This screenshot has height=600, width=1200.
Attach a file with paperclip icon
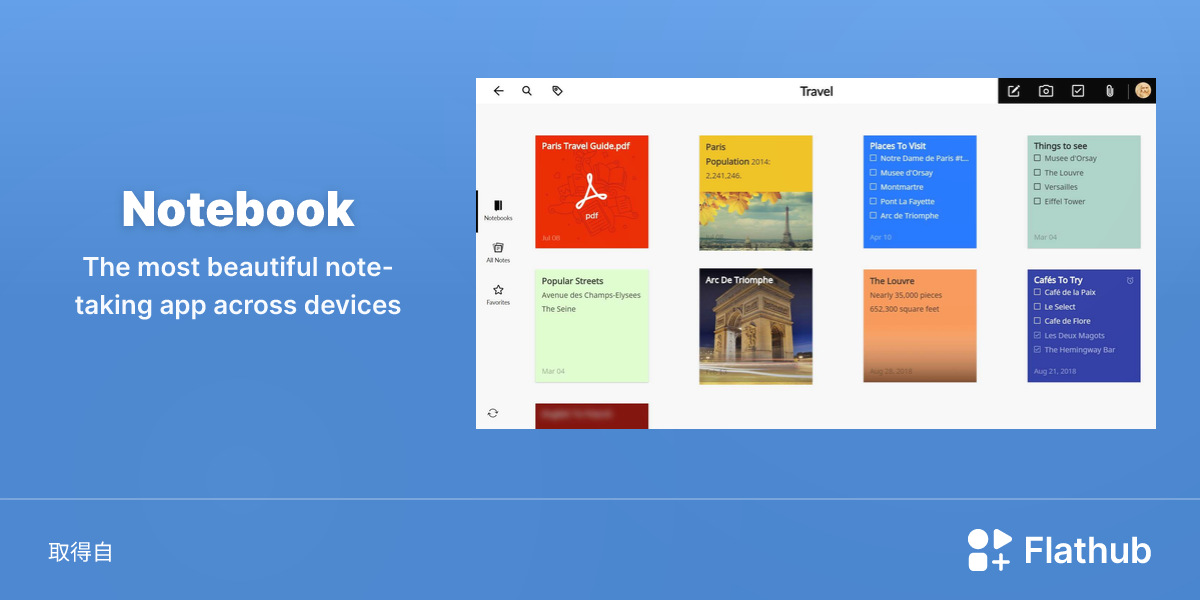point(1109,91)
